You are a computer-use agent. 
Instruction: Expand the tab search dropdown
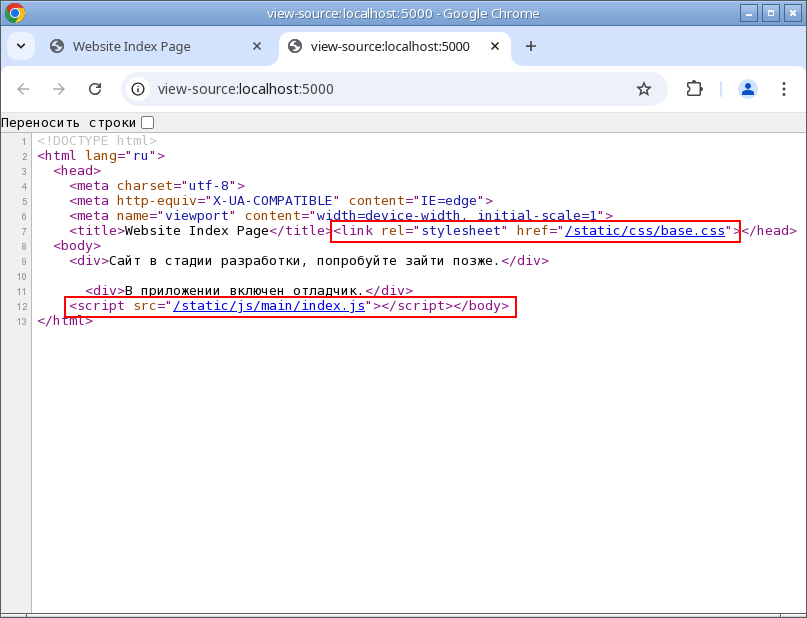point(21,46)
